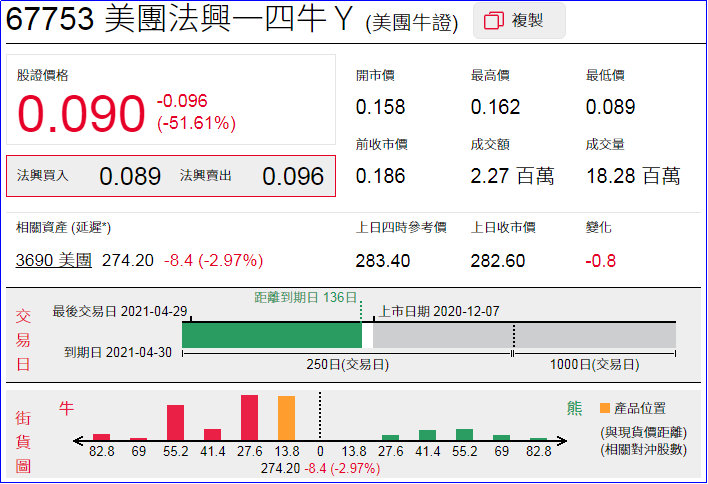Image resolution: width=708 pixels, height=484 pixels.
Task: Click the green bear bar at 69
Action: [501, 437]
